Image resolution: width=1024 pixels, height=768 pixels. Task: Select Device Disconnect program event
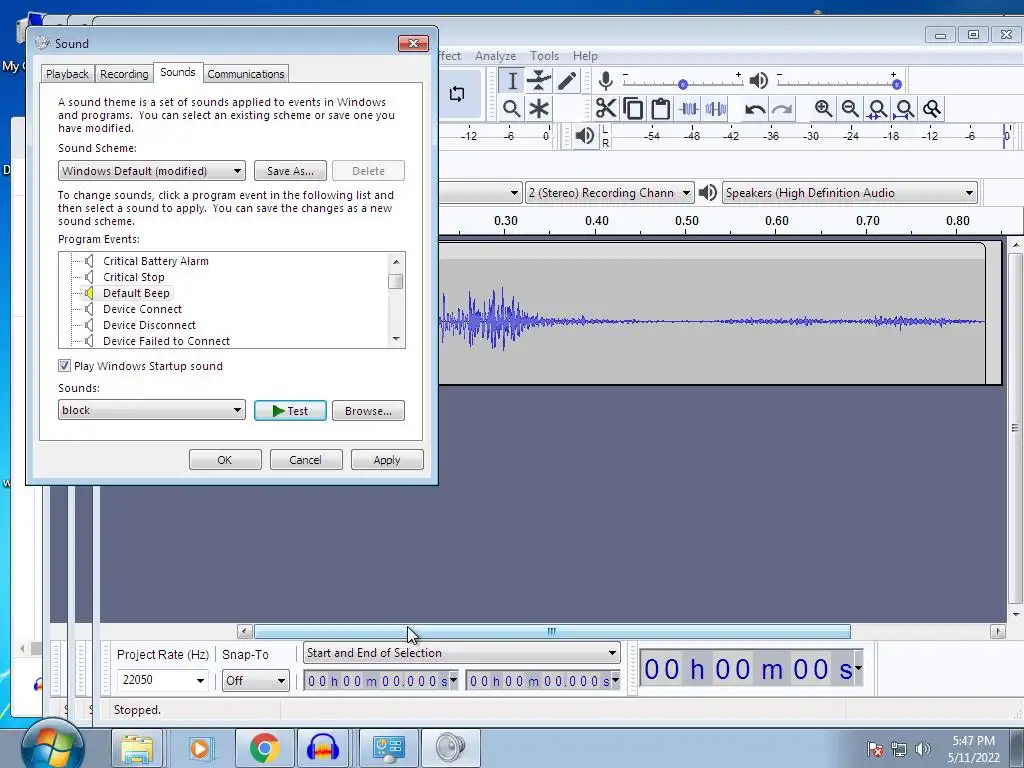[x=150, y=325]
